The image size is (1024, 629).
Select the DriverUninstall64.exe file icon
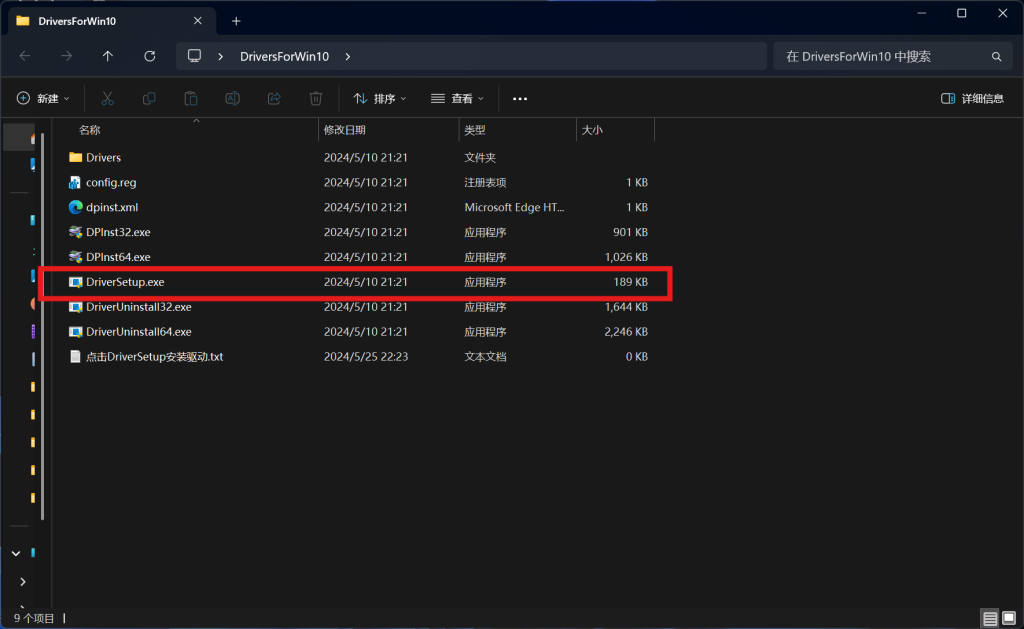[76, 332]
